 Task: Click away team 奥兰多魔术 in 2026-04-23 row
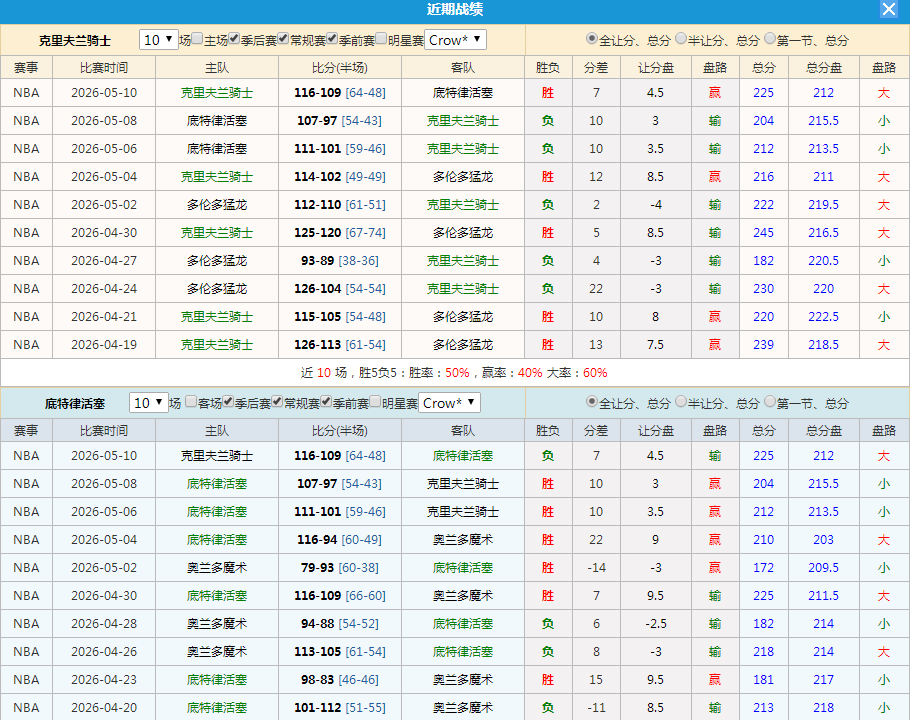coord(463,679)
